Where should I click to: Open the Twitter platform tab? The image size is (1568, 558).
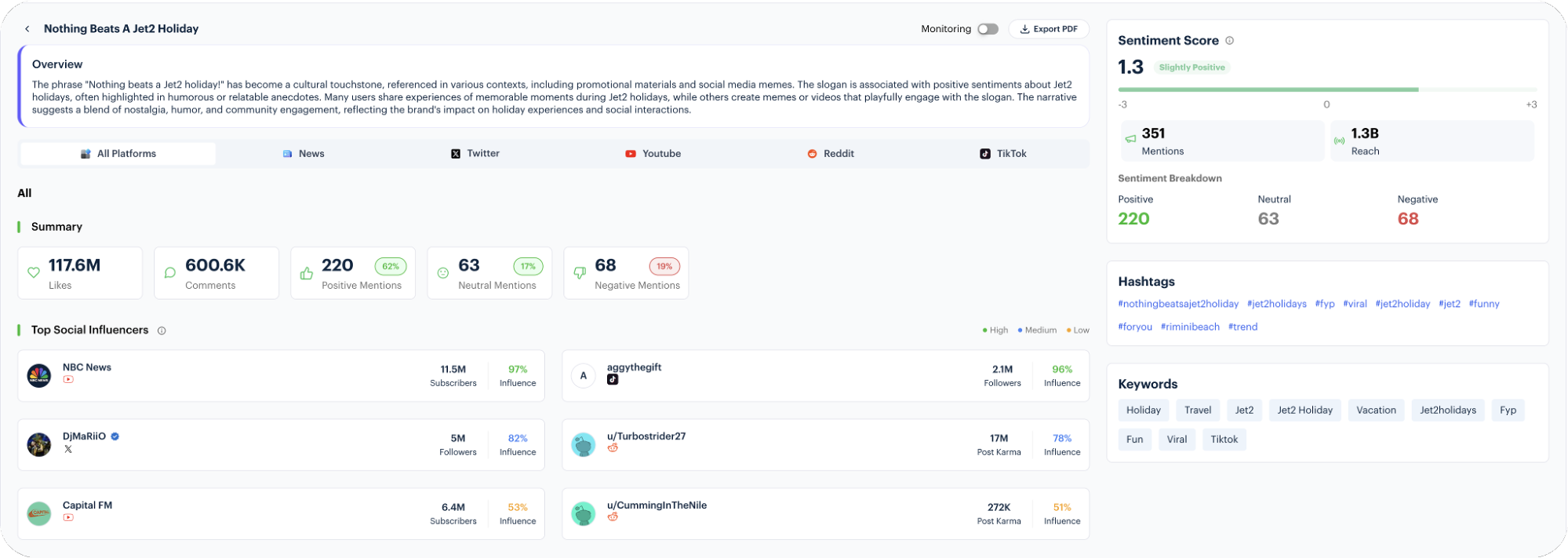tap(475, 154)
